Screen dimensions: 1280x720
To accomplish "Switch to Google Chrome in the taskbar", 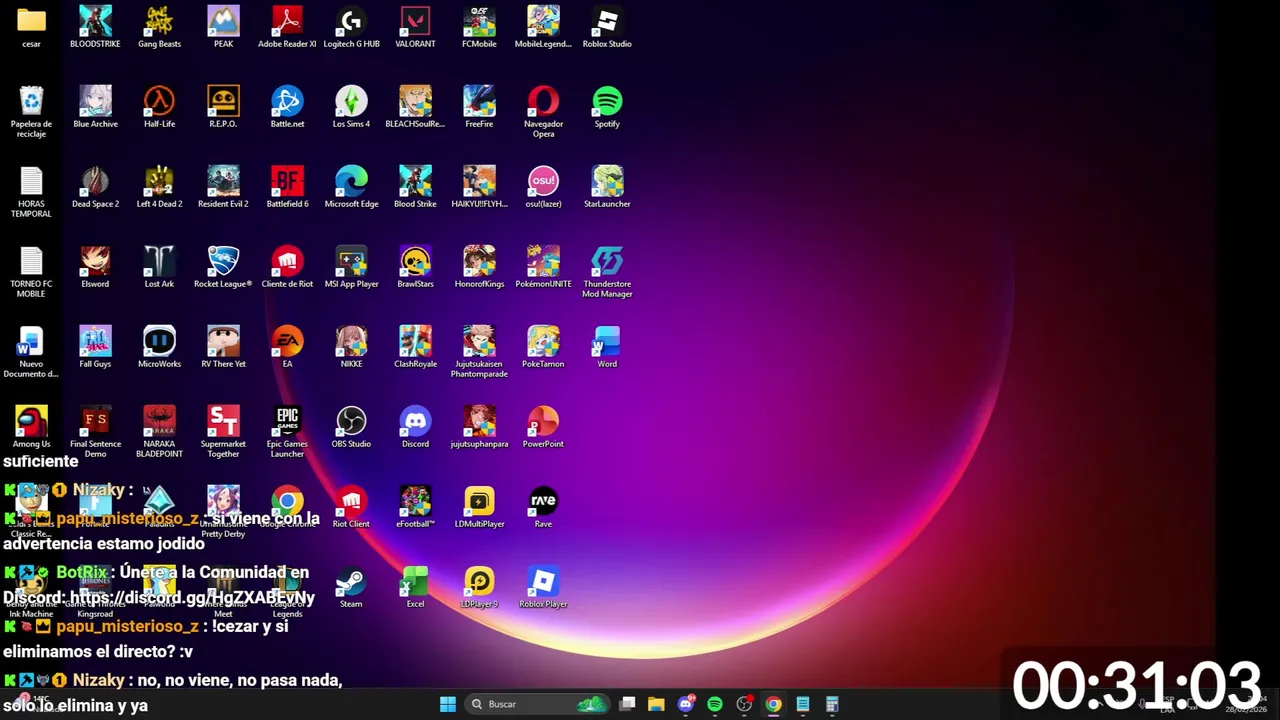I will (773, 704).
